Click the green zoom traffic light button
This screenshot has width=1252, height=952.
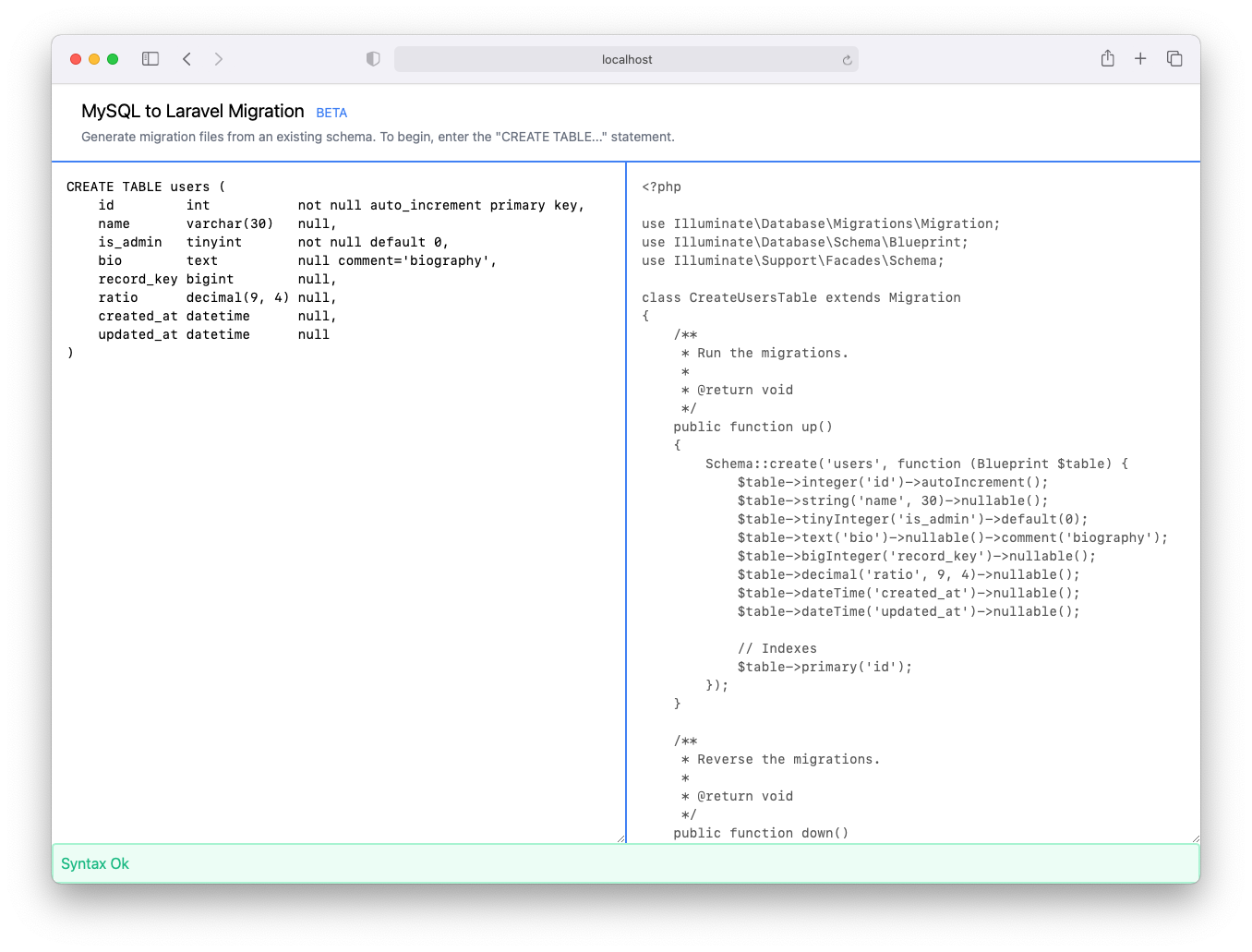pyautogui.click(x=112, y=58)
